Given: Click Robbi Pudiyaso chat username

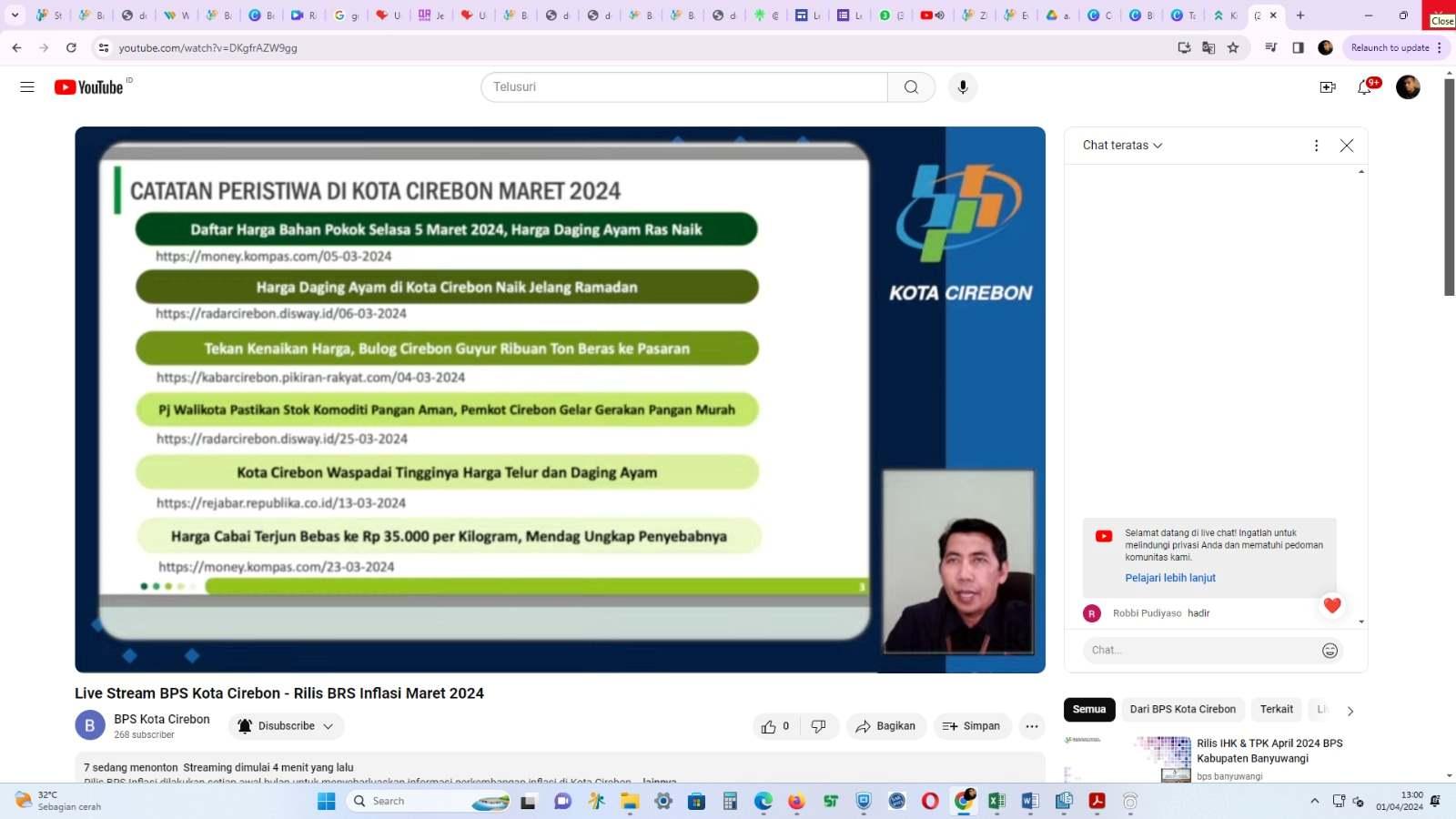Looking at the screenshot, I should coord(1147,613).
